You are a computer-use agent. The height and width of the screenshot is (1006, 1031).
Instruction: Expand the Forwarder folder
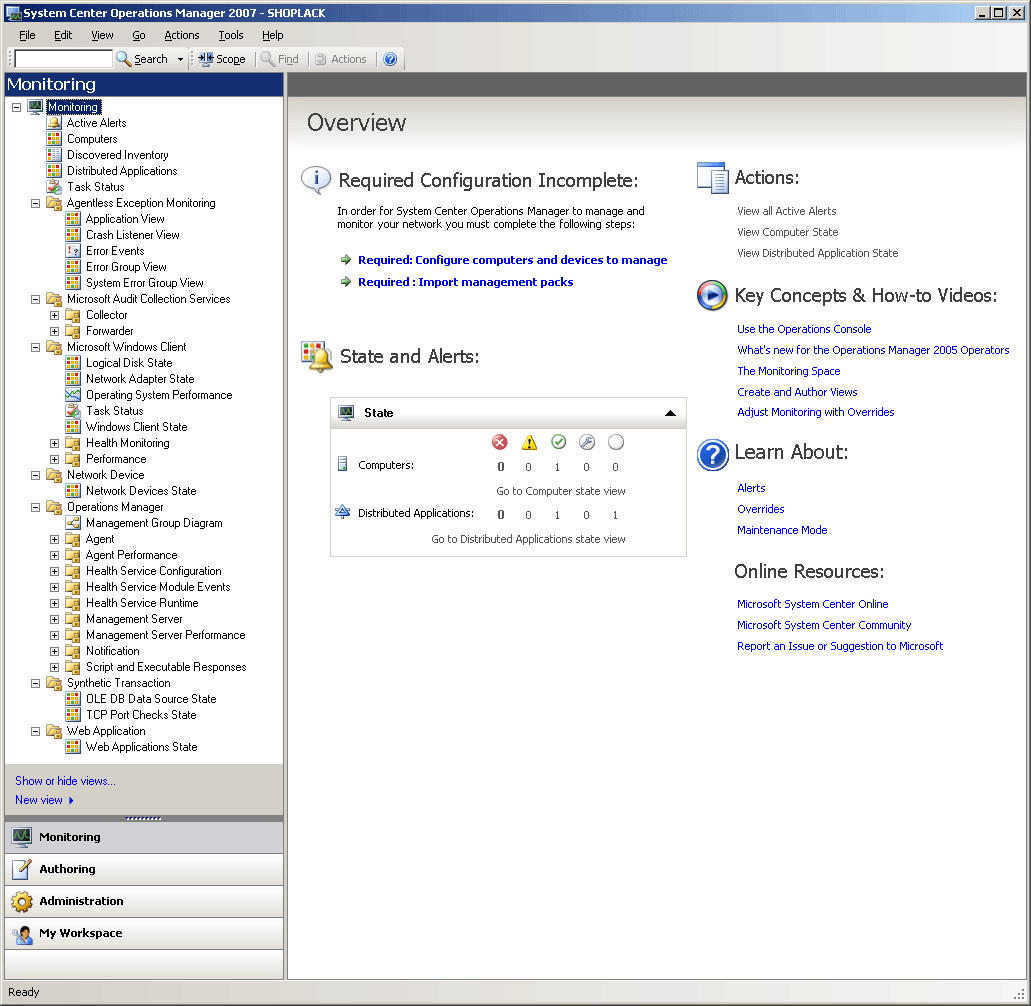[x=55, y=331]
